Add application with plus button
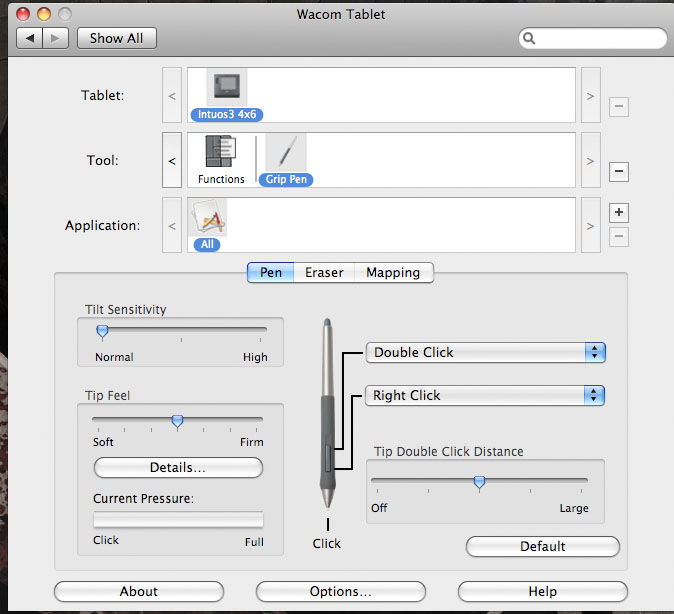Image resolution: width=674 pixels, height=614 pixels. pyautogui.click(x=619, y=212)
